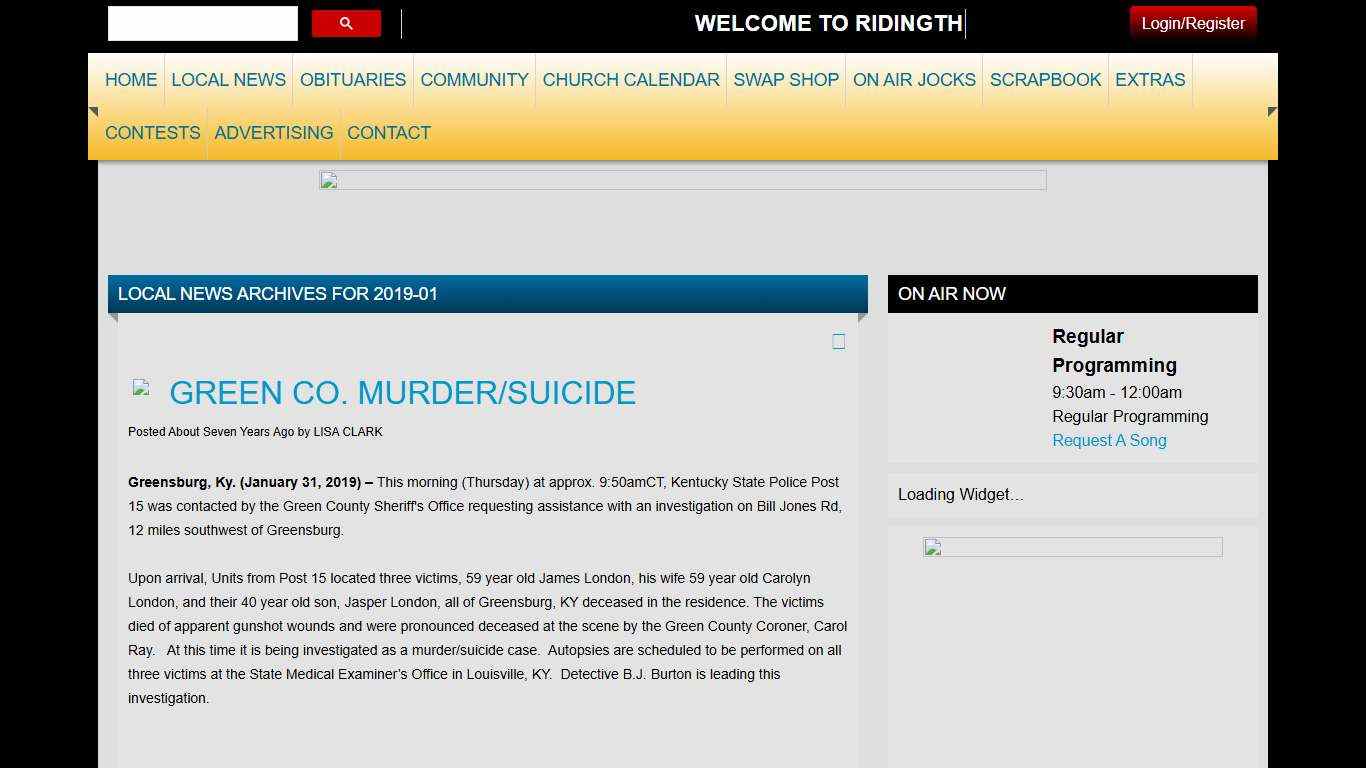Open the Community menu
The height and width of the screenshot is (768, 1366).
point(474,80)
